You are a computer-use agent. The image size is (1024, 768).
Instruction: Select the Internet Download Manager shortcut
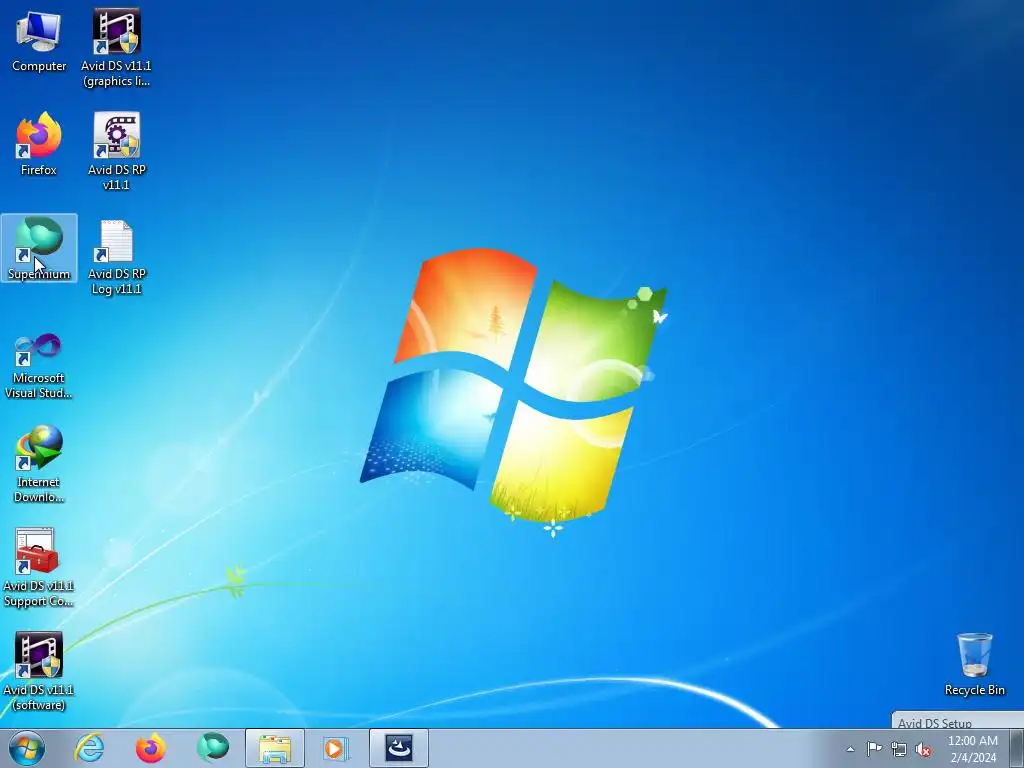[x=39, y=464]
